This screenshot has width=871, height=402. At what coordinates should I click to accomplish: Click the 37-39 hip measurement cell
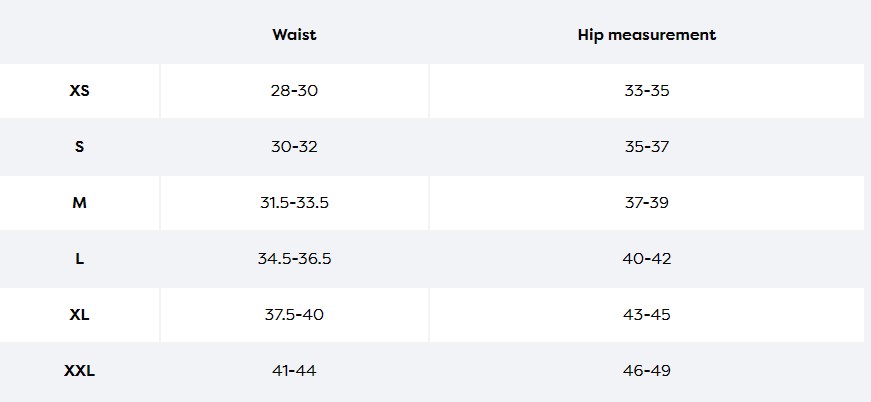[646, 202]
